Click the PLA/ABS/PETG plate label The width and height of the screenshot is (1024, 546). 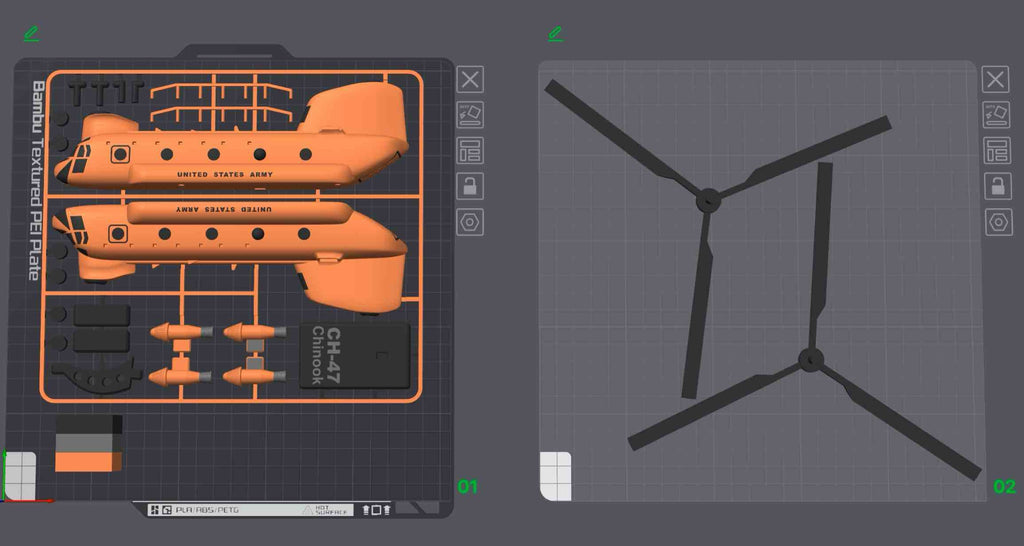(x=206, y=509)
